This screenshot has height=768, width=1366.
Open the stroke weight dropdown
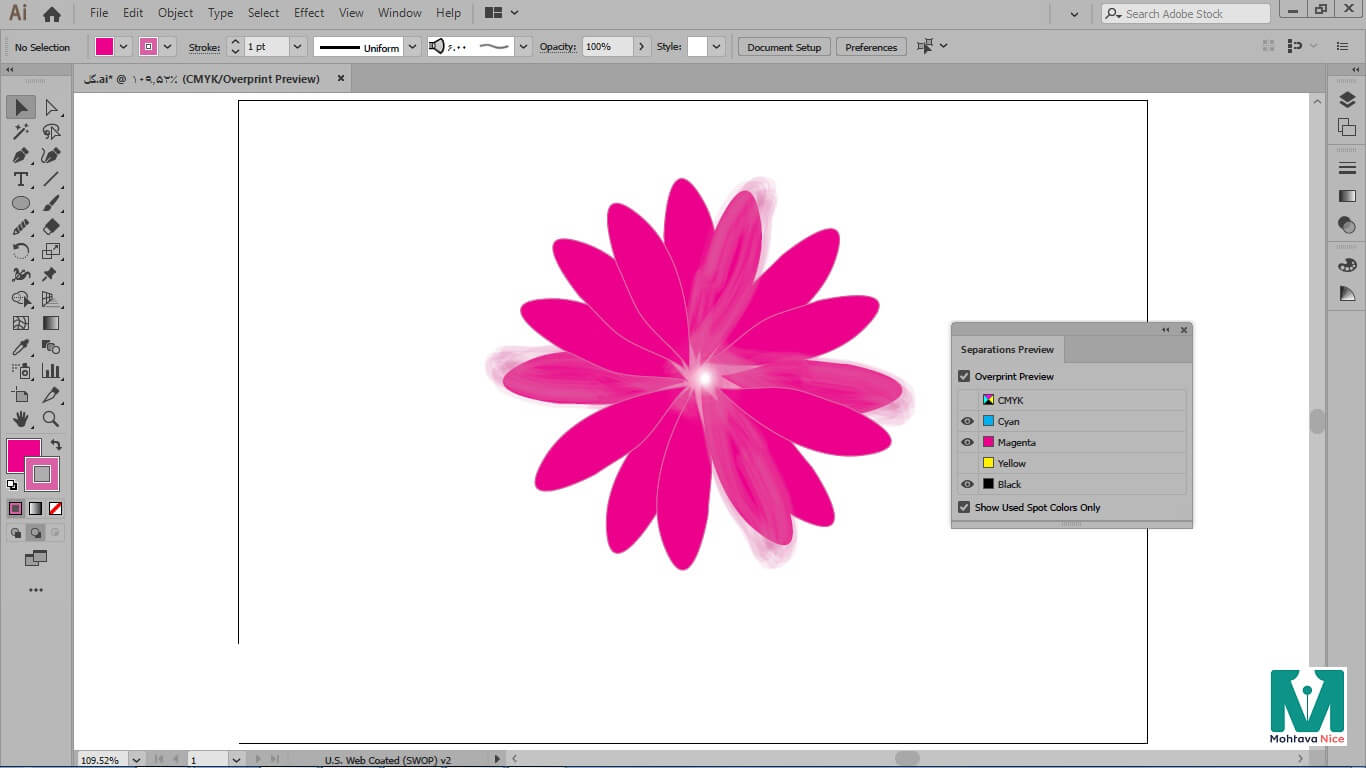click(x=297, y=47)
